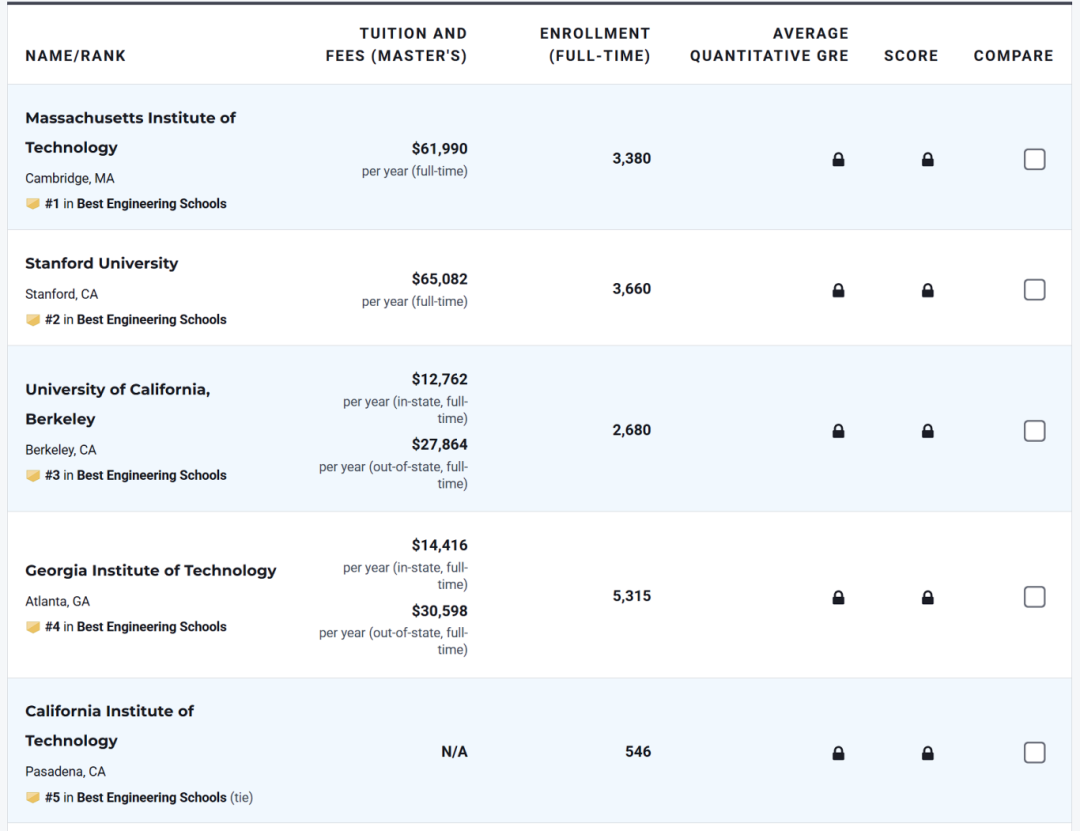The width and height of the screenshot is (1080, 831).
Task: Click Berkeley's $12,762 in-state tuition
Action: coord(439,379)
